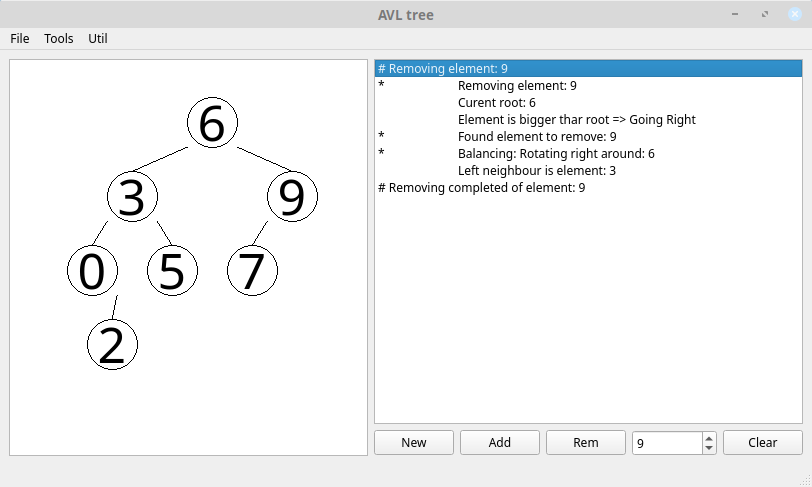Image resolution: width=812 pixels, height=487 pixels.
Task: Open the Tools menu
Action: click(x=59, y=38)
